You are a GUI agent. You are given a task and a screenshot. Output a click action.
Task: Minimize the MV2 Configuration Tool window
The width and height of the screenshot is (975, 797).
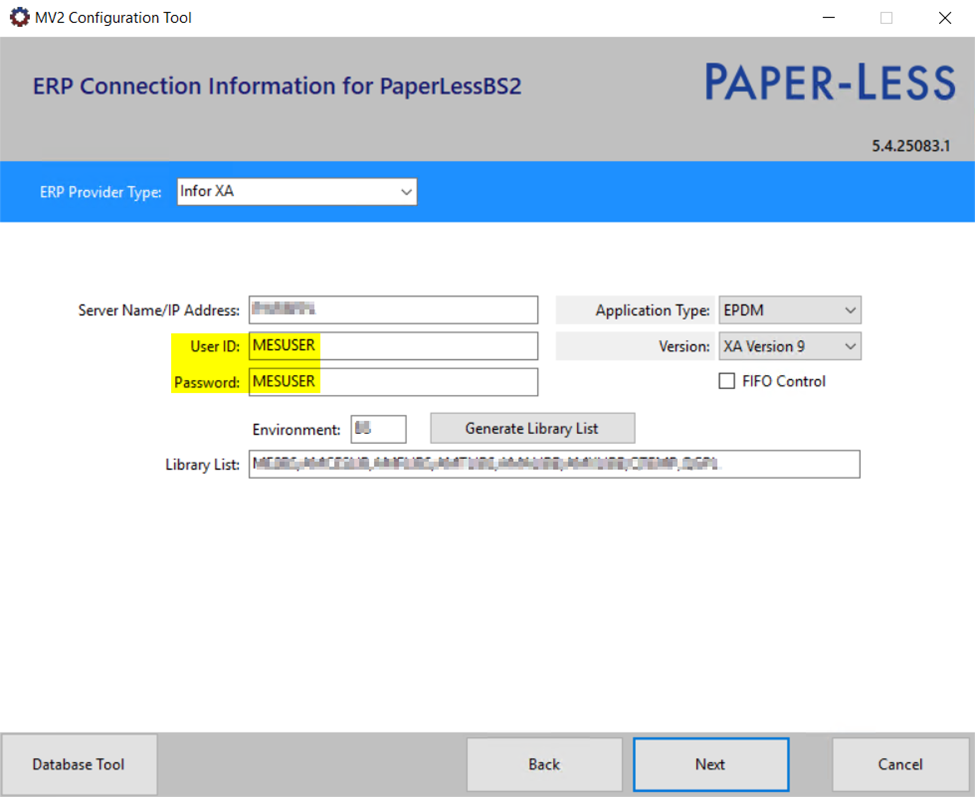tap(828, 17)
